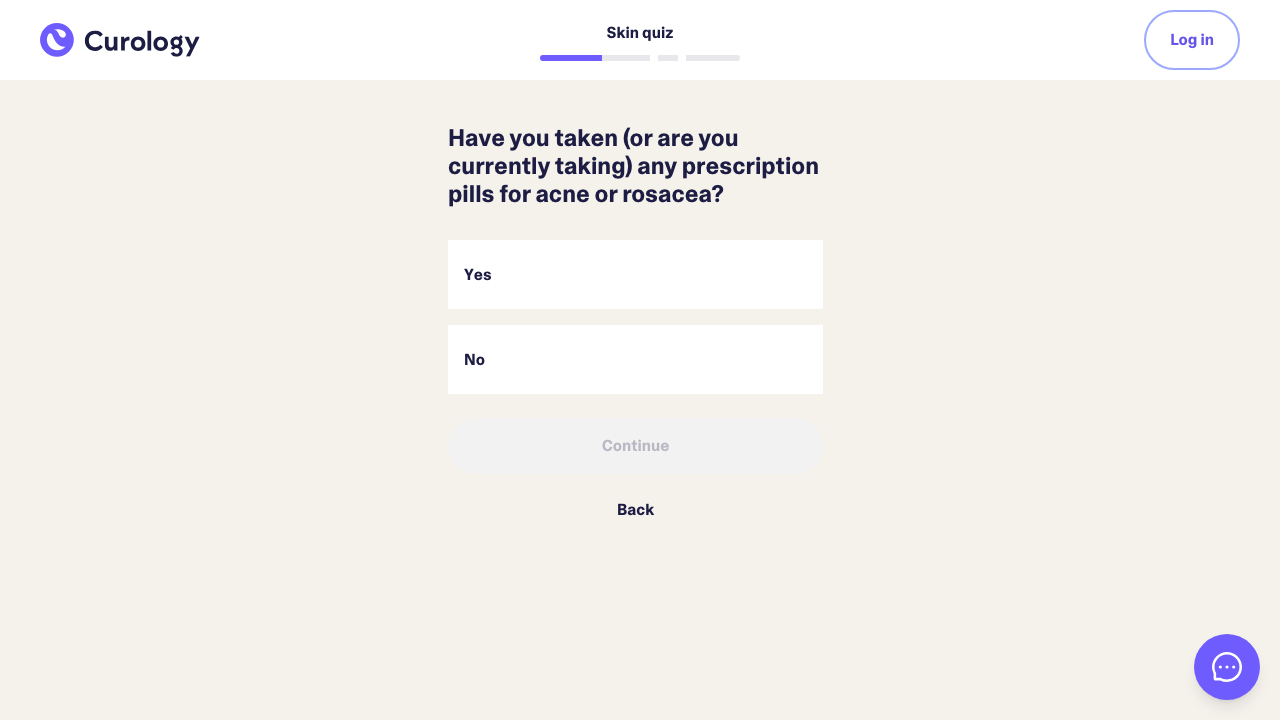
Task: Click the "No" text label
Action: click(474, 360)
